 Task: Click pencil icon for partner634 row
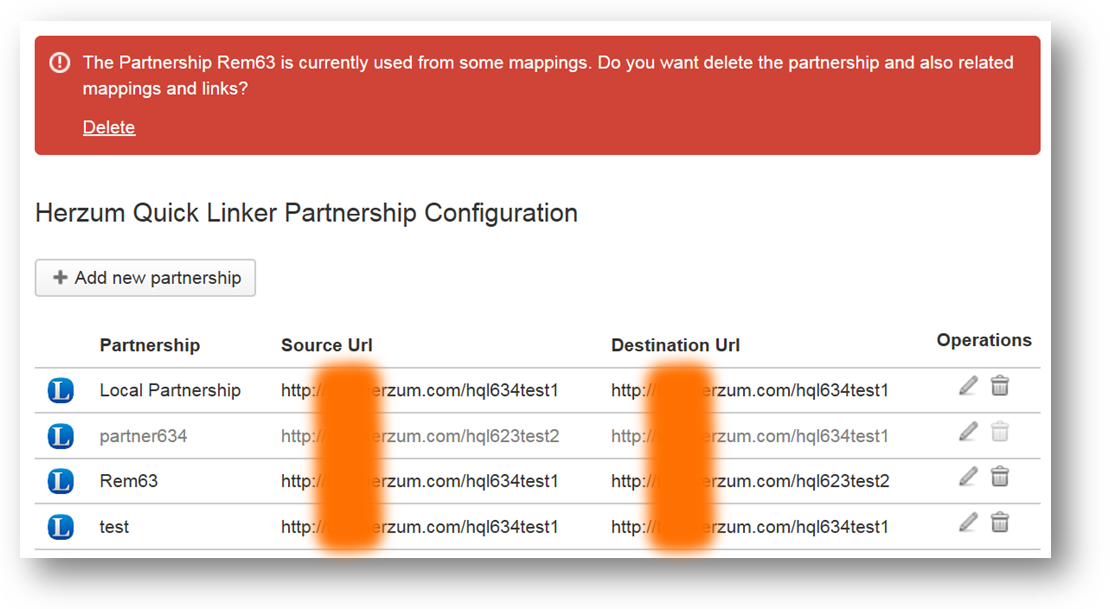pos(968,432)
